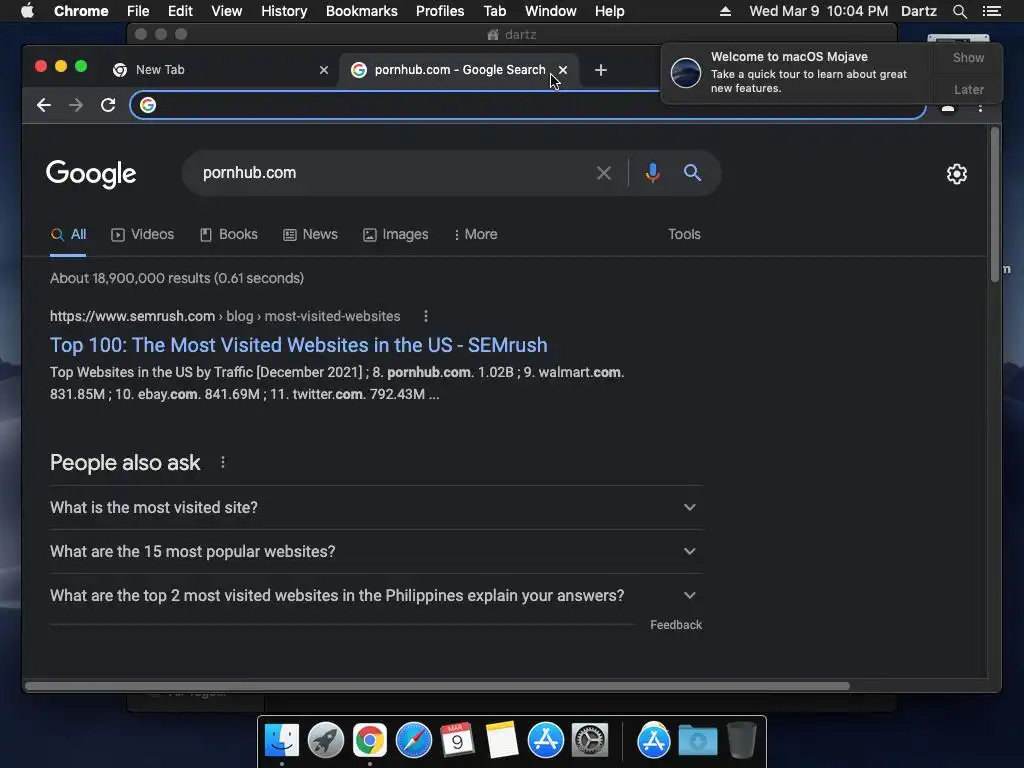Click the Dartz user name in menu bar

[x=918, y=11]
